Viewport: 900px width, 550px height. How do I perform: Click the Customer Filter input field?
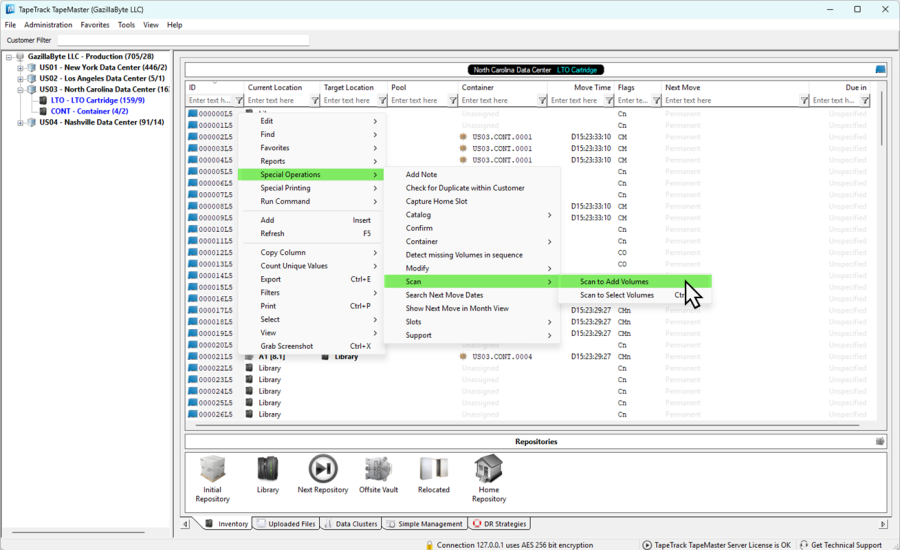[183, 40]
